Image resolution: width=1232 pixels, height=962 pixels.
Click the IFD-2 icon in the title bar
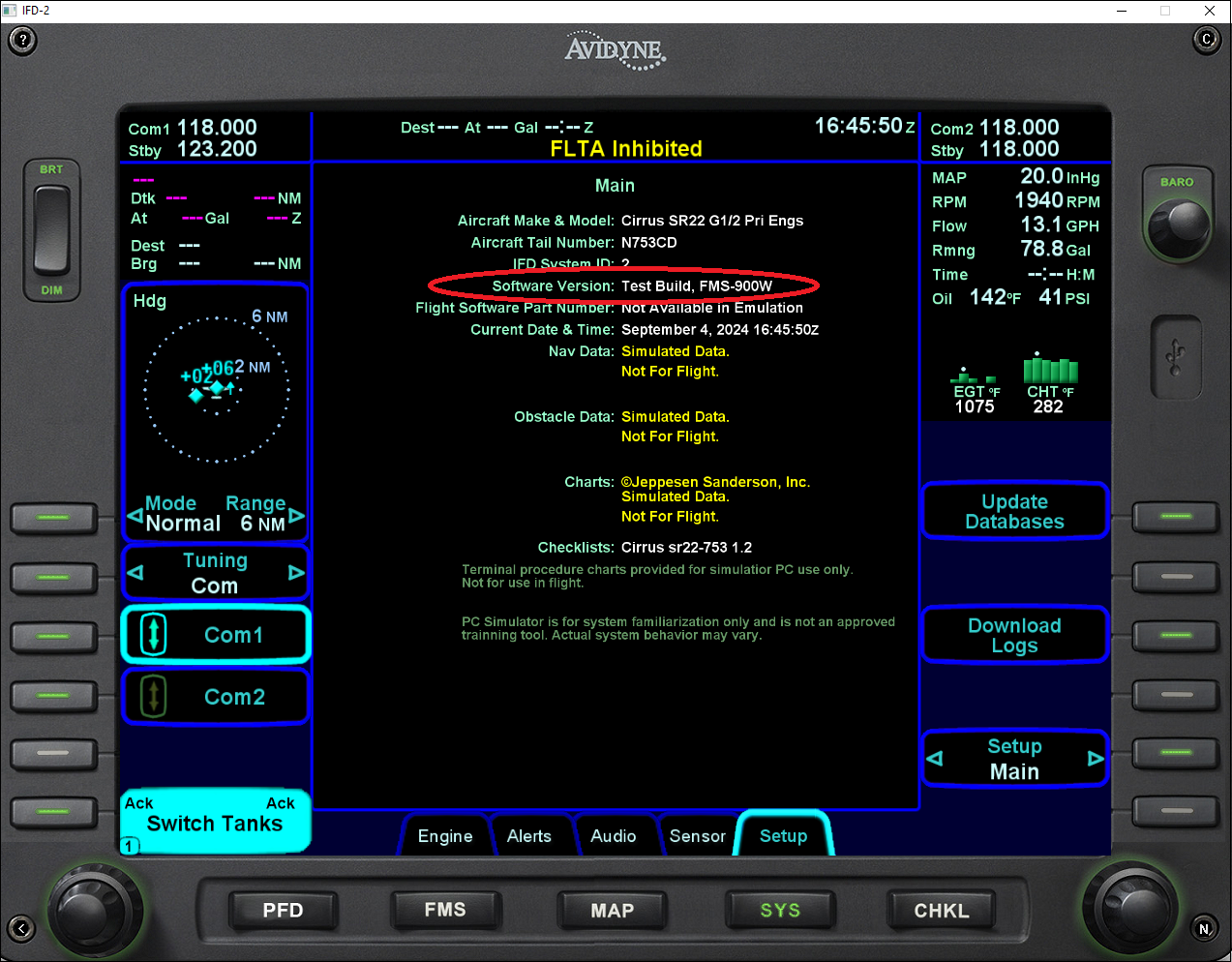pos(10,10)
